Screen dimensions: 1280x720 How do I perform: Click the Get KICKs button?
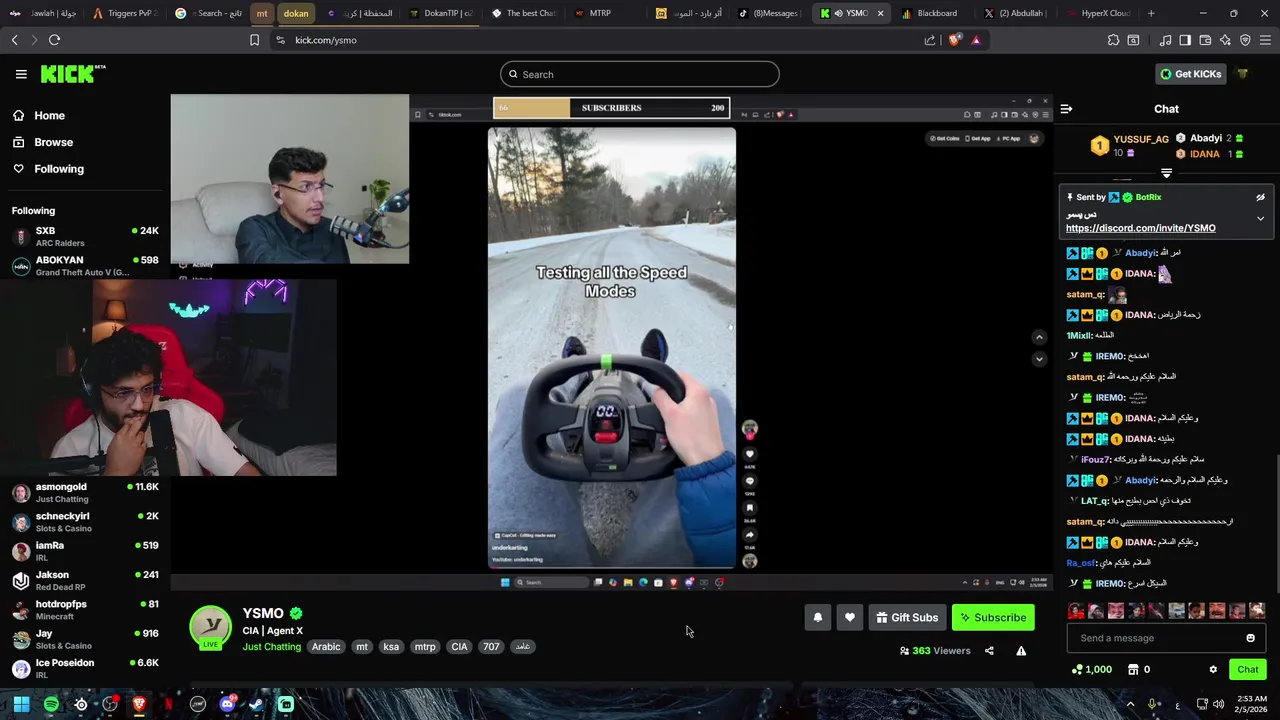1189,74
